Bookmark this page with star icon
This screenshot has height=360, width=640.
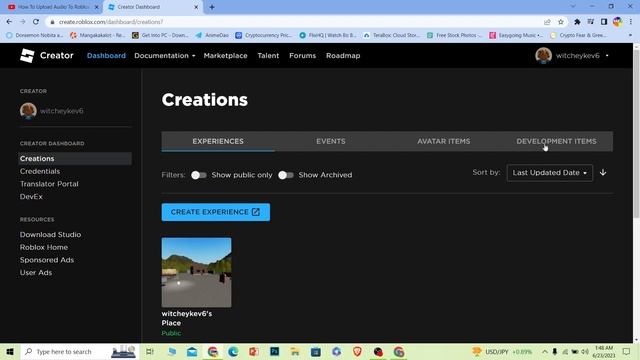pos(561,22)
